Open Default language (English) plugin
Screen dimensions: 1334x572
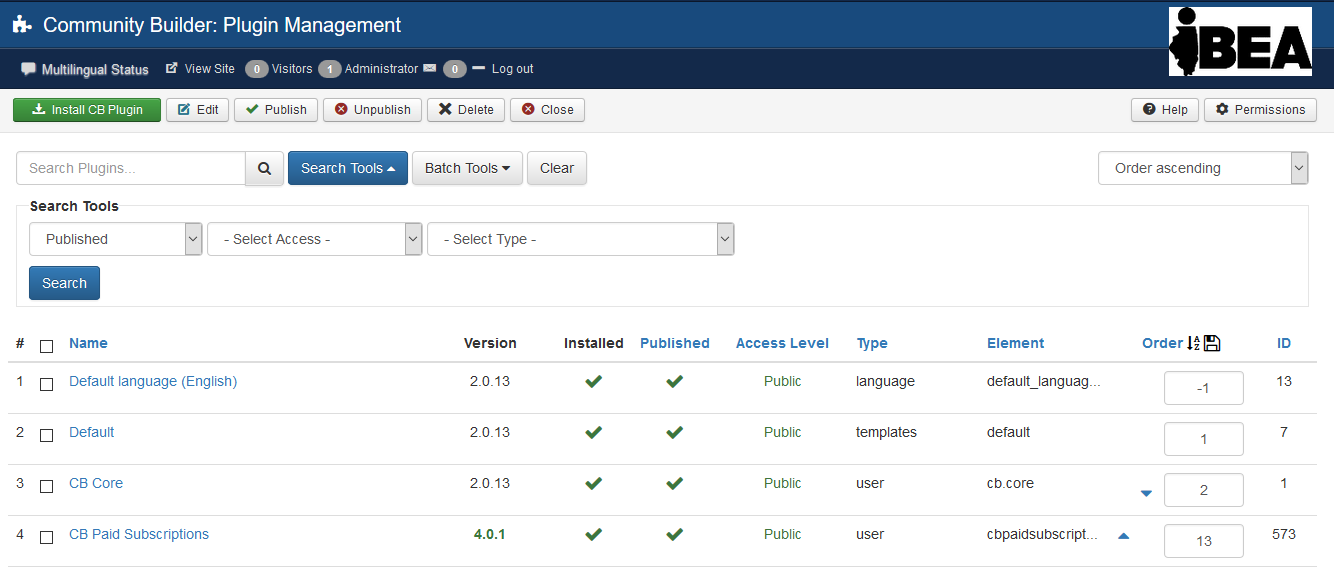(x=153, y=381)
